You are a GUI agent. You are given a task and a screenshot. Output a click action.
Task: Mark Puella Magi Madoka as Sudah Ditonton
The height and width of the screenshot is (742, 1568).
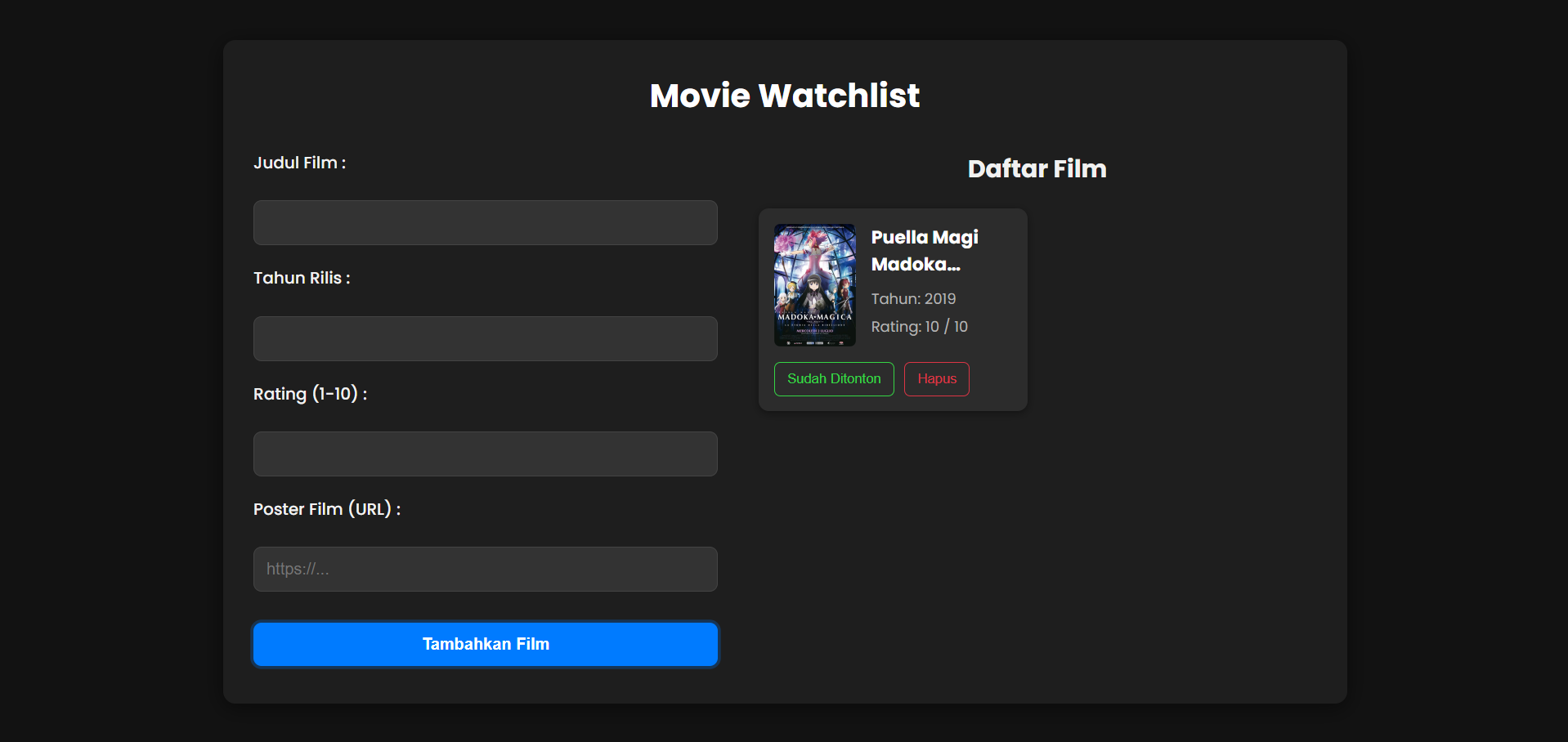833,378
